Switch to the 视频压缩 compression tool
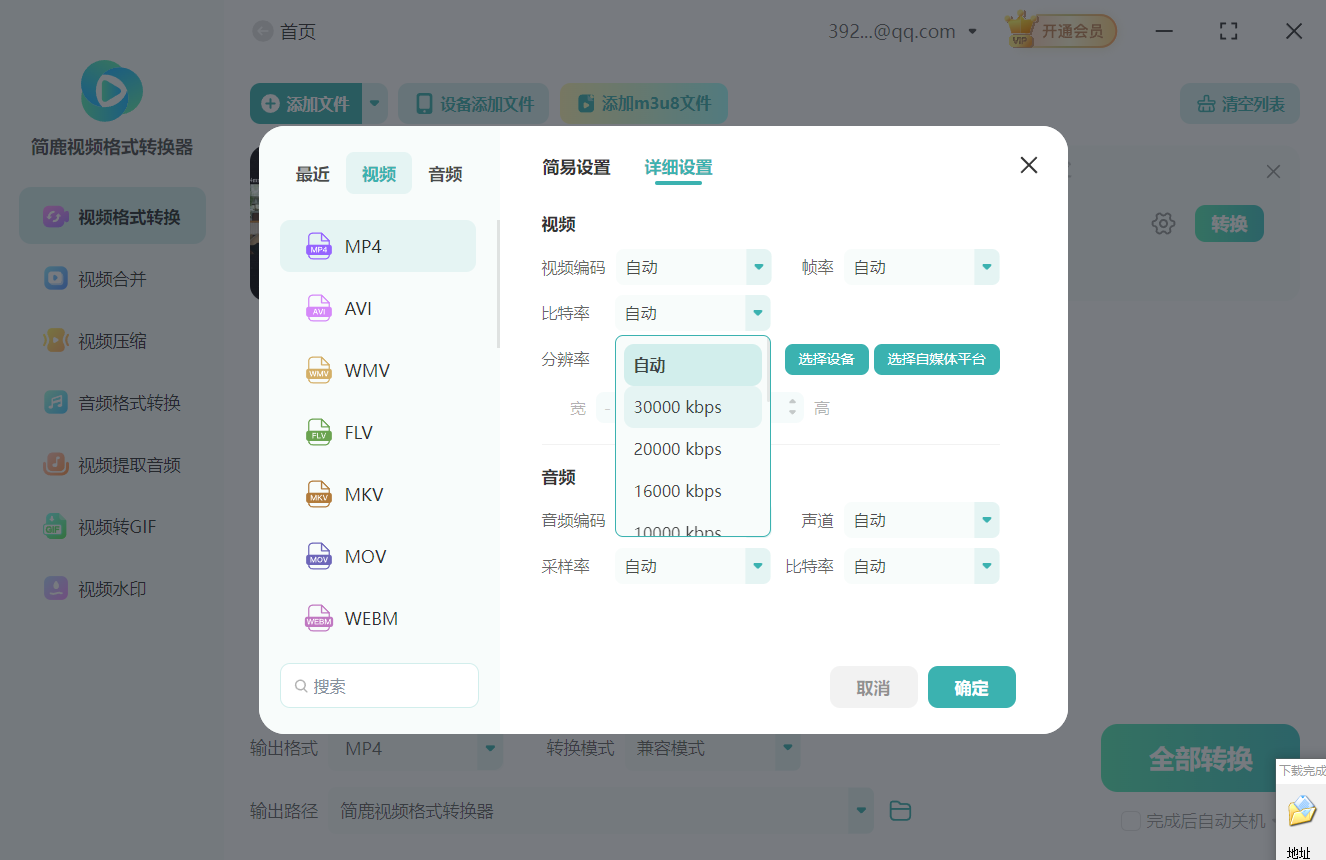The height and width of the screenshot is (860, 1326). tap(111, 340)
